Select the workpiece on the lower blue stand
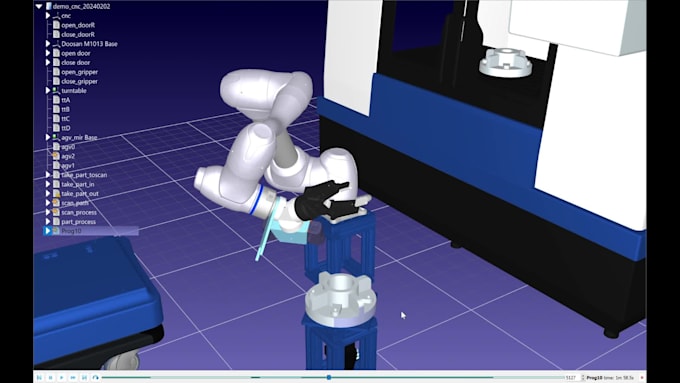The height and width of the screenshot is (383, 680). coord(340,300)
